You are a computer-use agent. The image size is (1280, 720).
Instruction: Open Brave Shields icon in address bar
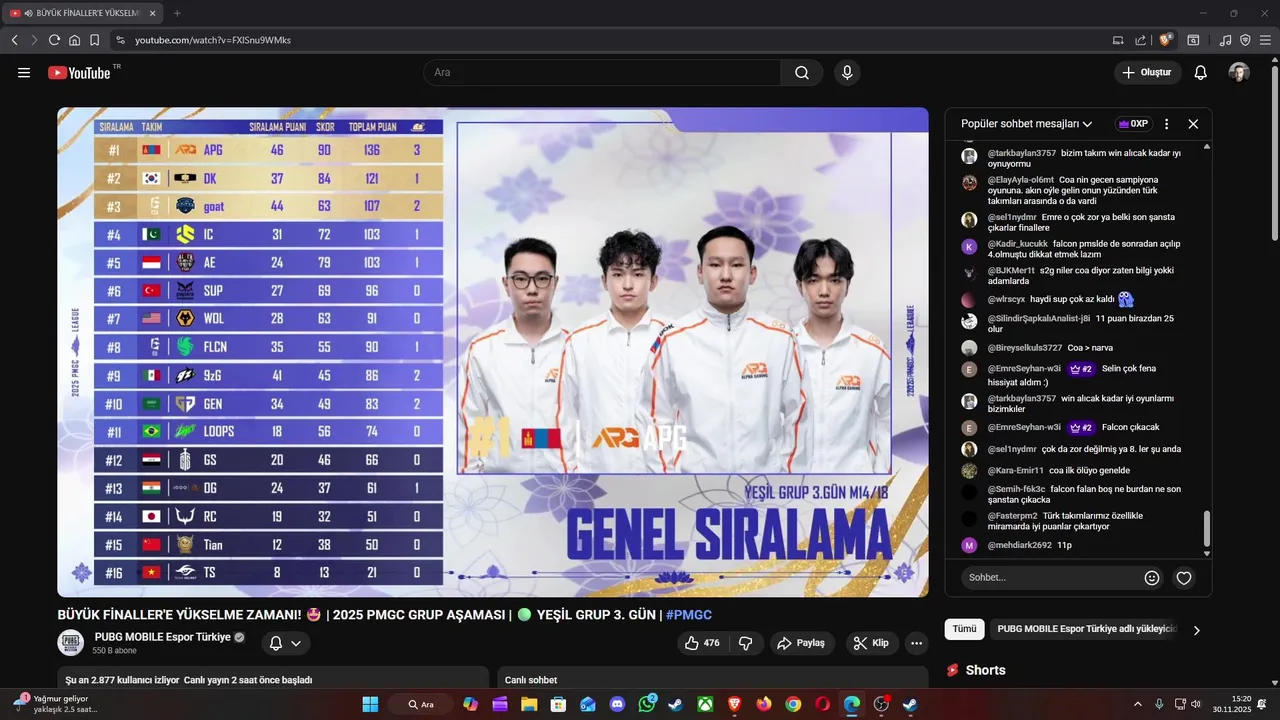[1166, 40]
